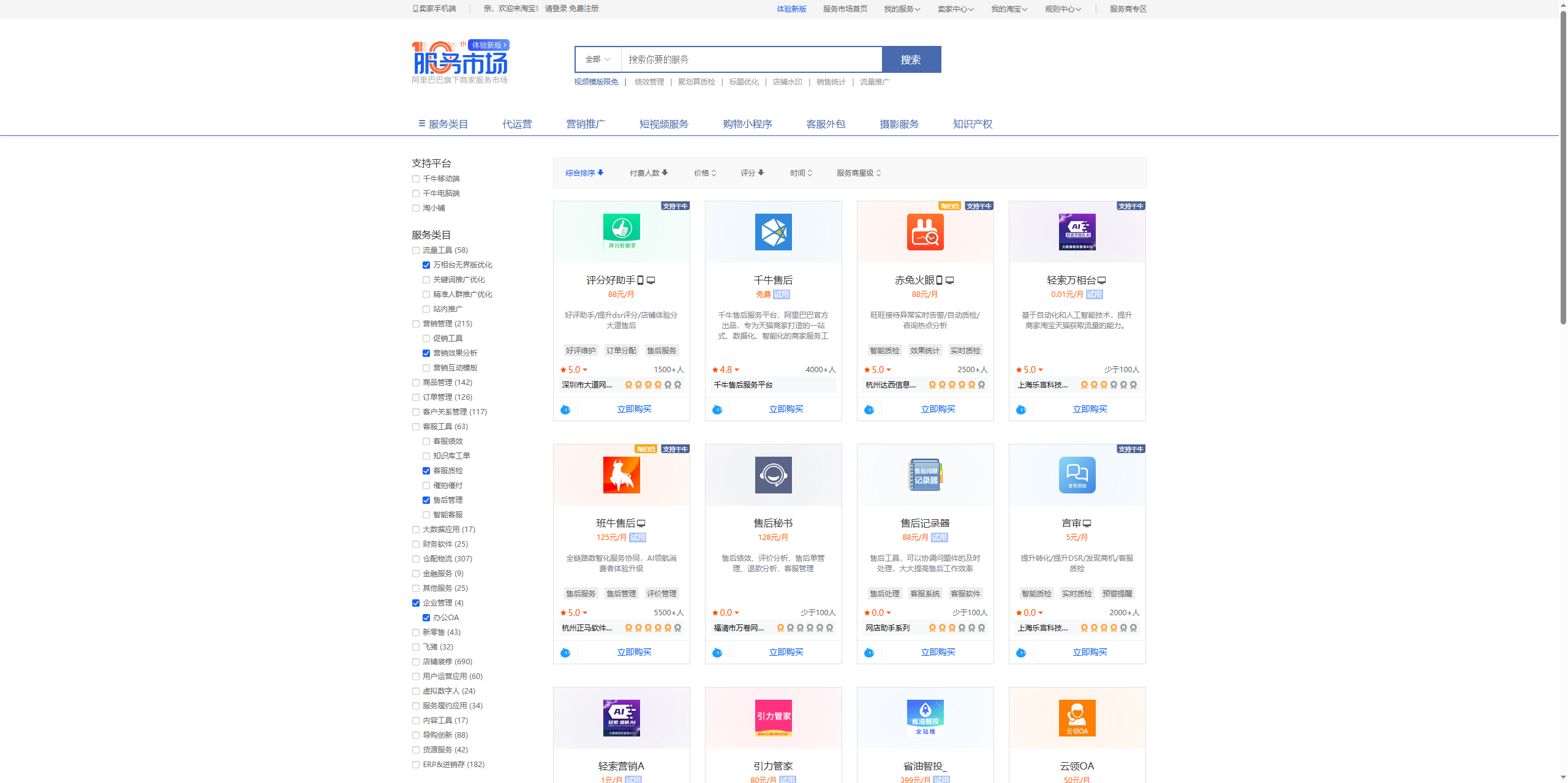Click the 搜索你要的服务 search field
The height and width of the screenshot is (783, 1568).
(752, 59)
